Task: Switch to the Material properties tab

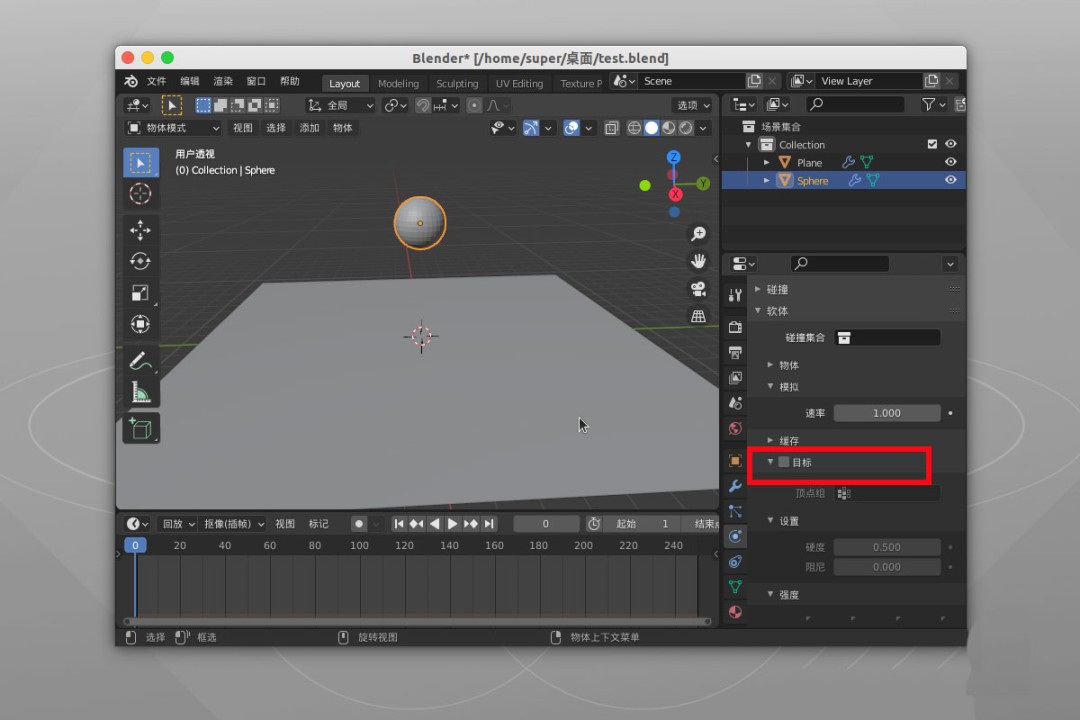Action: click(x=736, y=612)
